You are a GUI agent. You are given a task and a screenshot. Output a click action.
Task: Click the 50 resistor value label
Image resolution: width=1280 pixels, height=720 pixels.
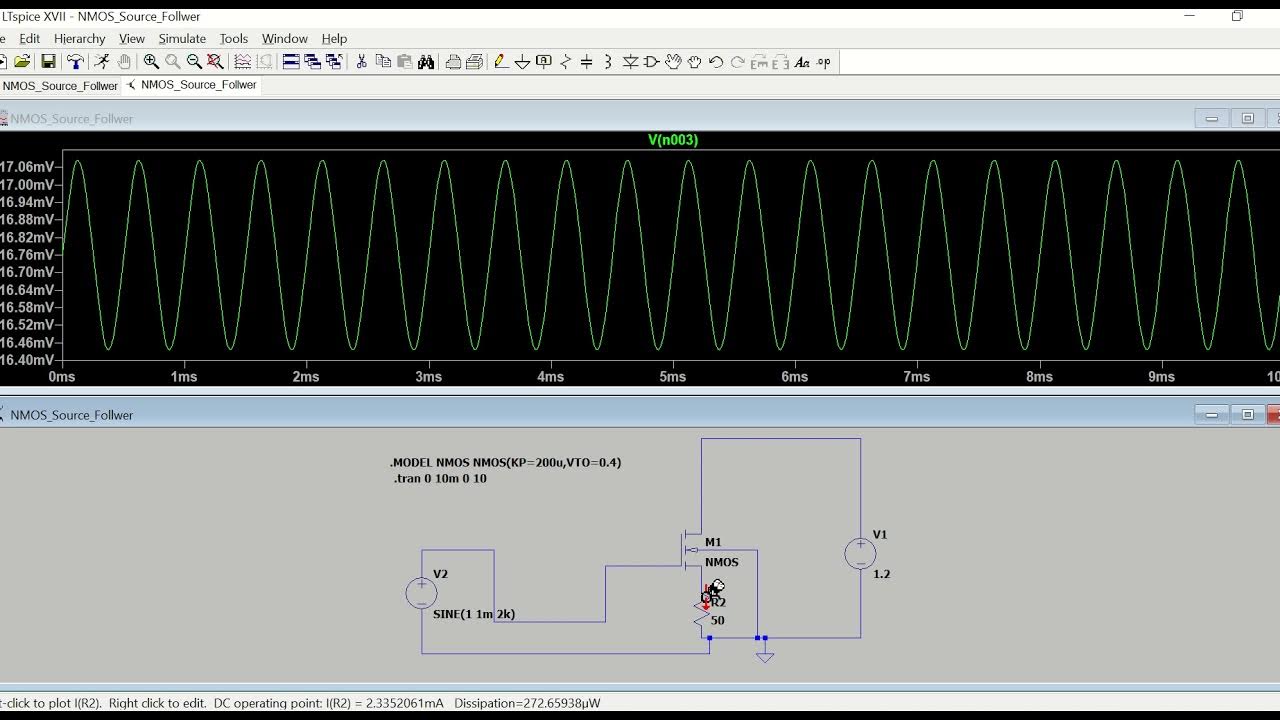coord(717,620)
